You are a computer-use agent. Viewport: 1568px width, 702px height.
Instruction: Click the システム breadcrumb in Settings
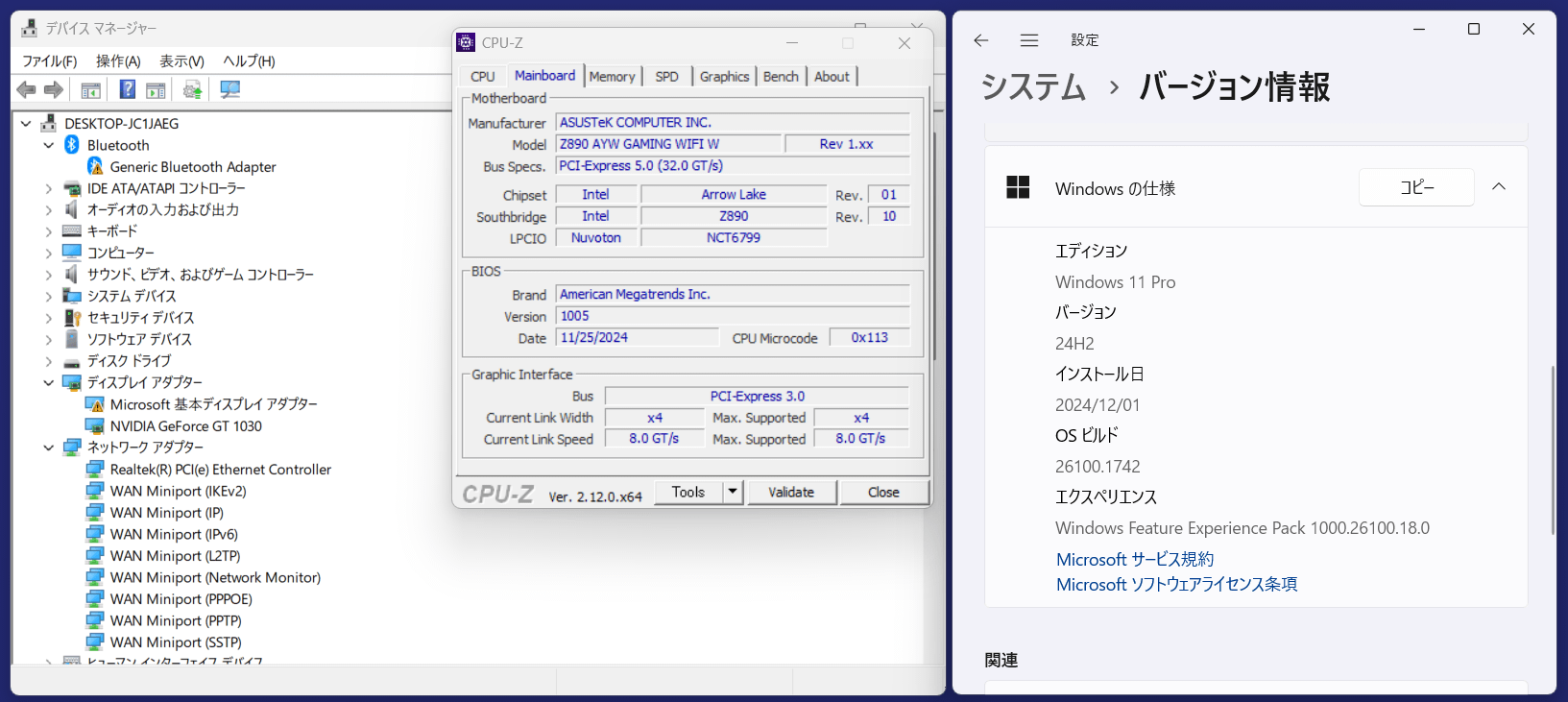coord(1033,87)
